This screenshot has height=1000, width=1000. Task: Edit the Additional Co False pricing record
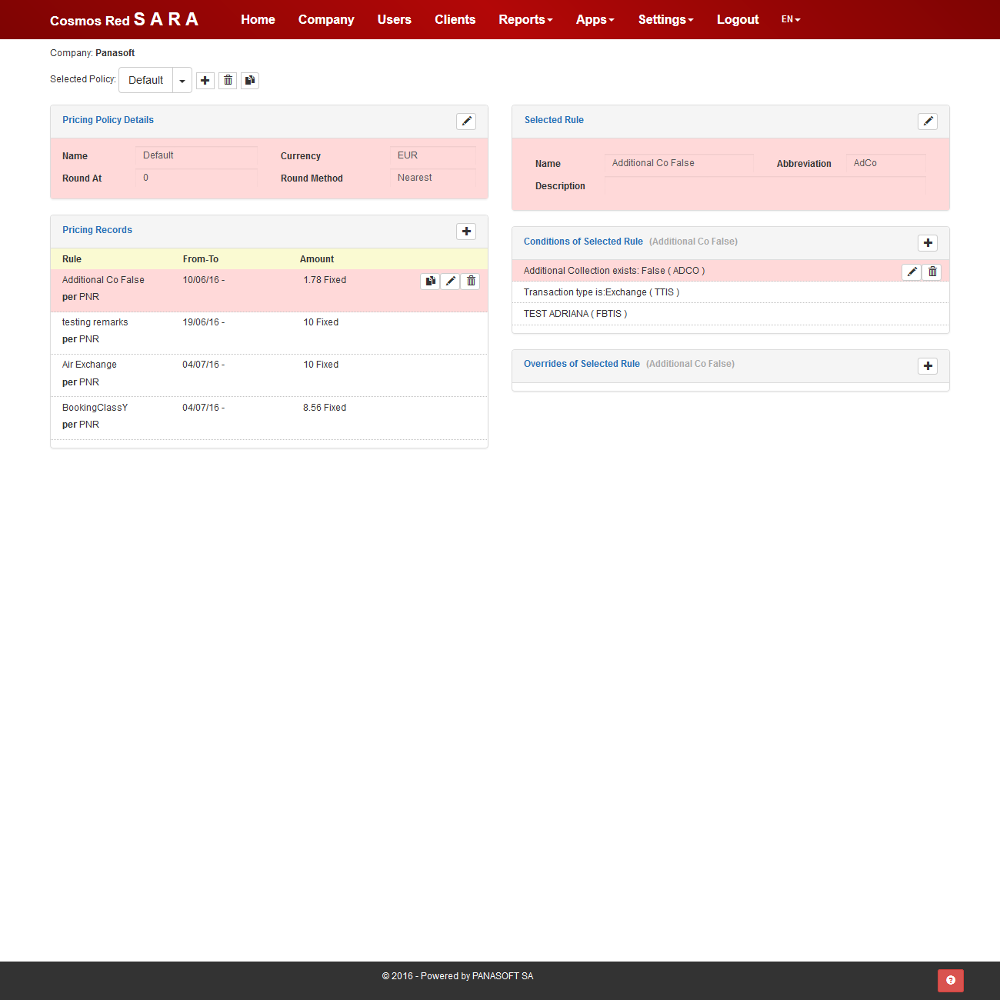click(x=451, y=281)
